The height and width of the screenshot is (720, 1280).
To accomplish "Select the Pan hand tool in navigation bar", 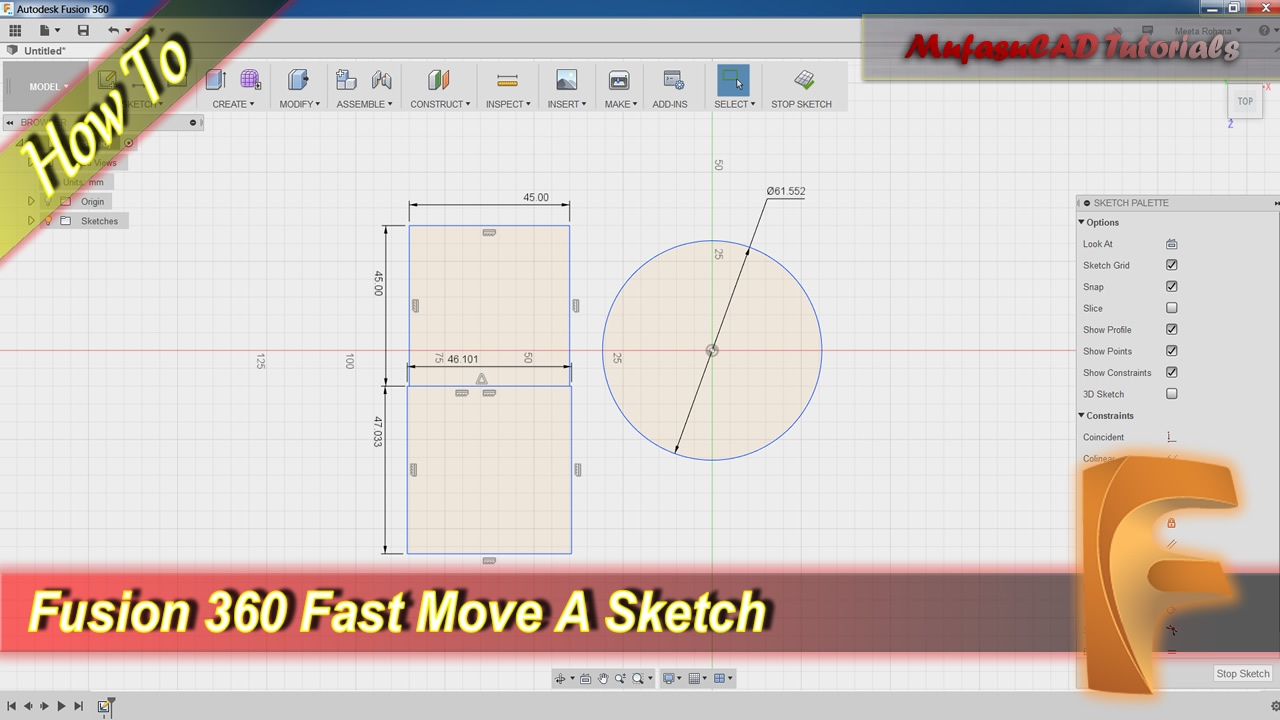I will [603, 679].
